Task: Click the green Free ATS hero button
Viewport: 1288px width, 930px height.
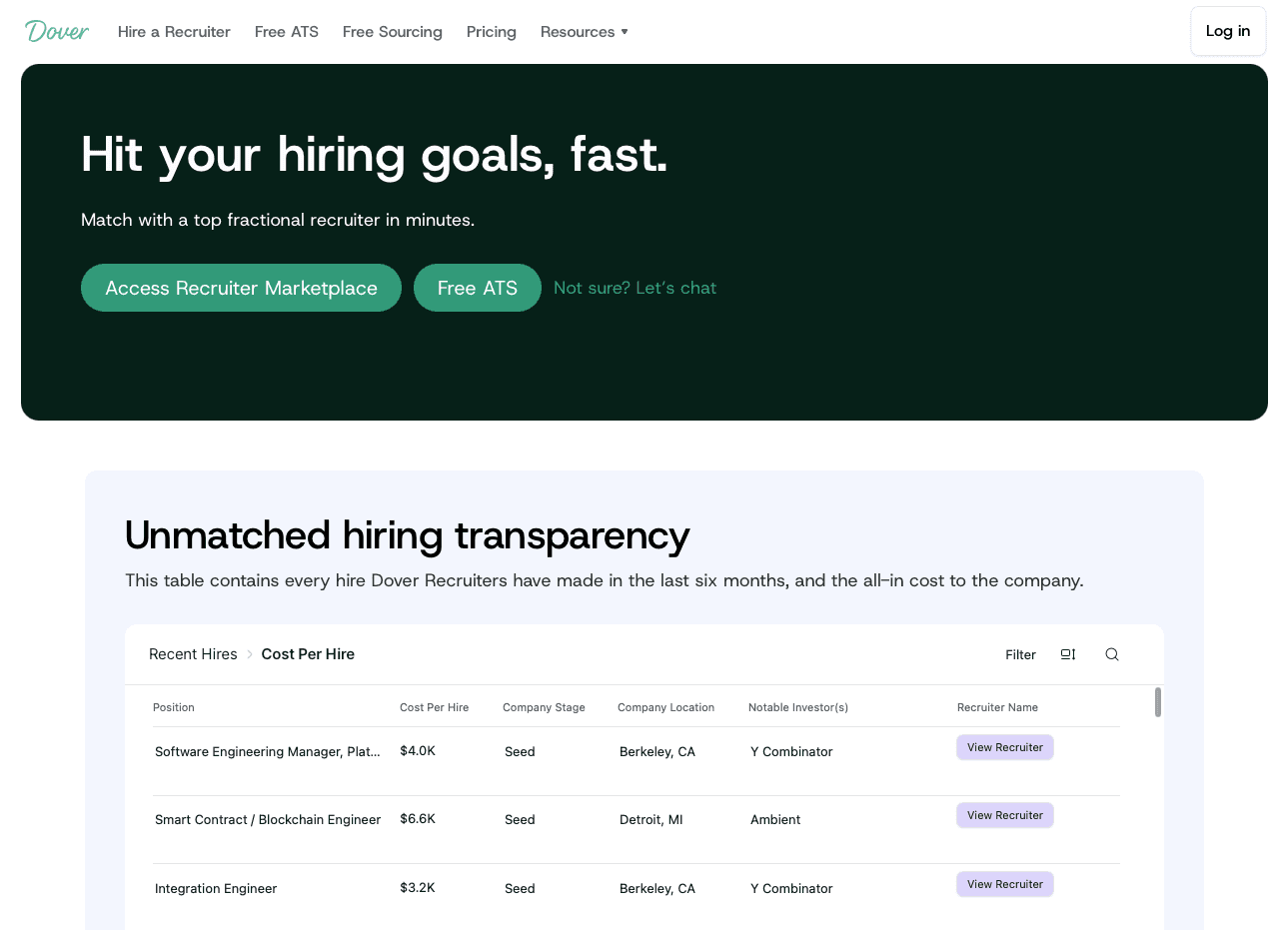Action: (x=478, y=288)
